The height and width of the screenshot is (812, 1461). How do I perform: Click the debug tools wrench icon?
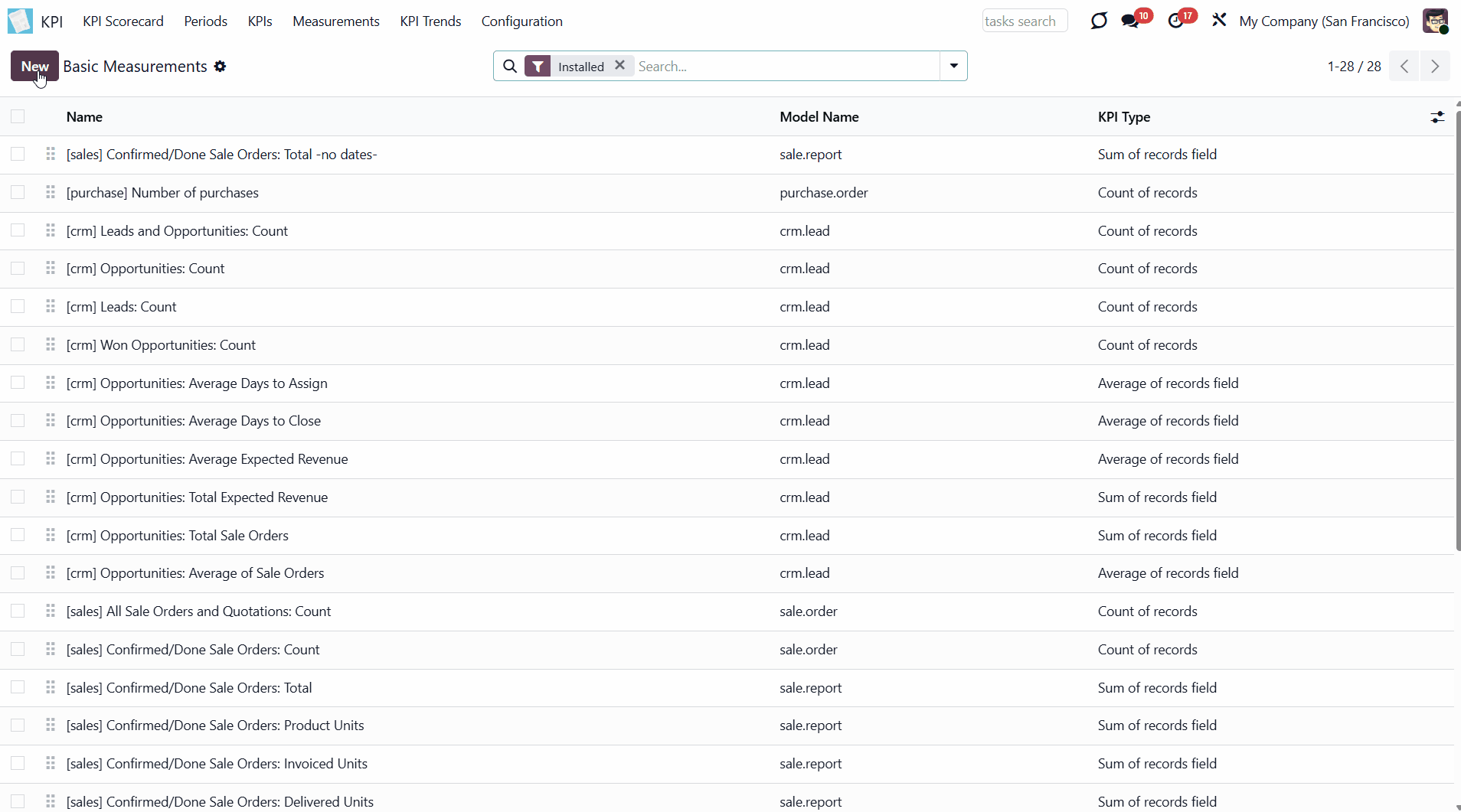pos(1219,21)
